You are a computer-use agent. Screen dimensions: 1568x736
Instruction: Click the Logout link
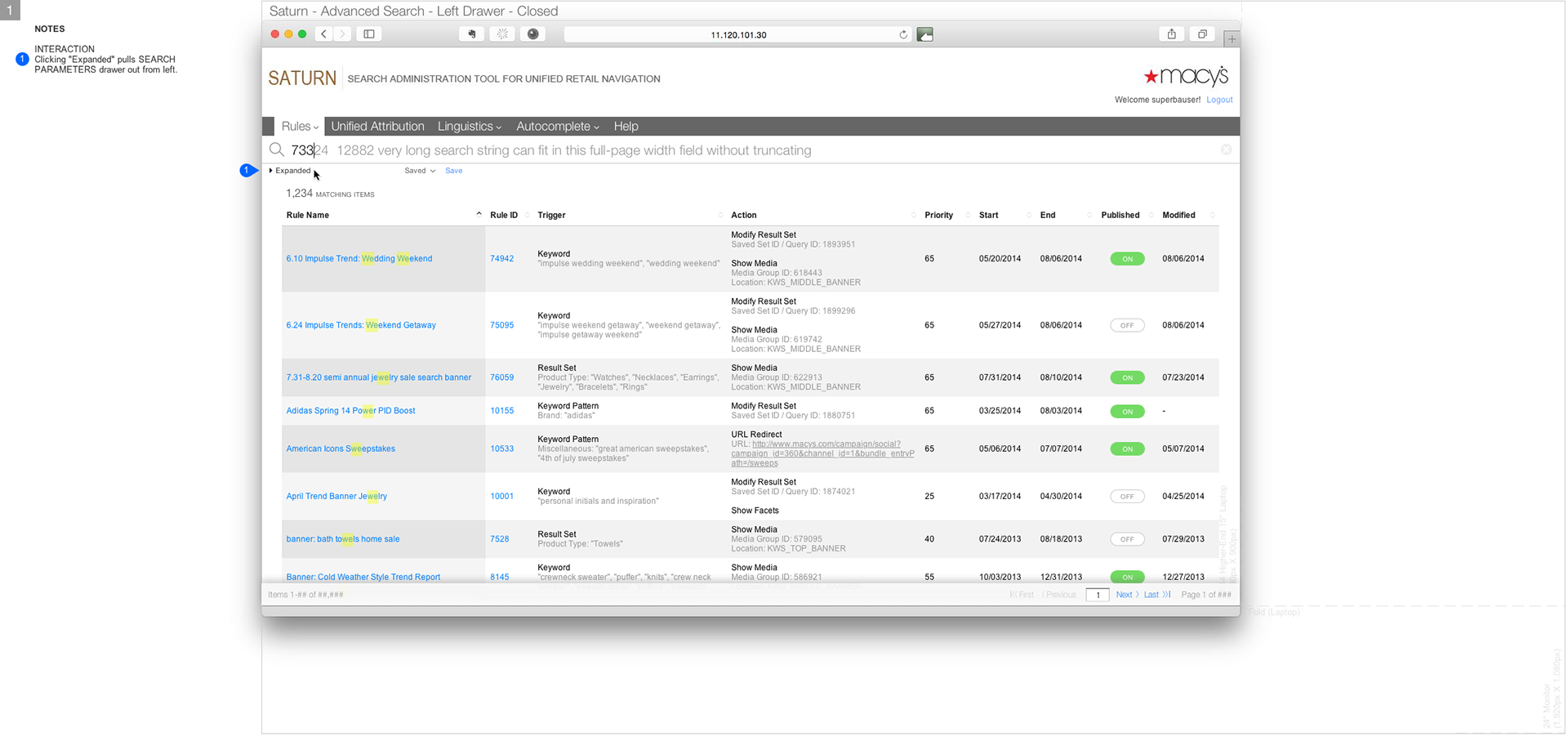click(1219, 100)
